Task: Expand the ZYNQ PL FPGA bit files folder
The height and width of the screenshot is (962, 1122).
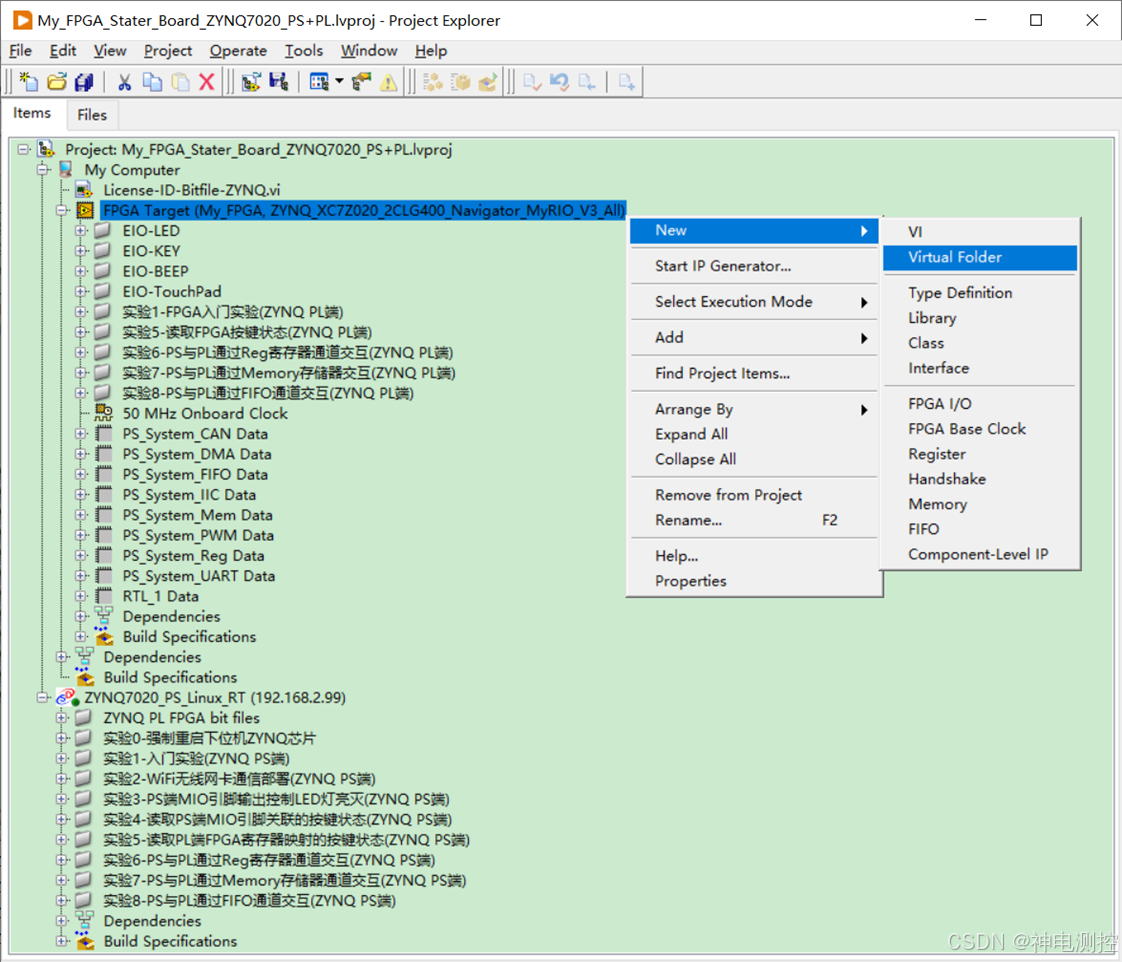Action: (62, 718)
